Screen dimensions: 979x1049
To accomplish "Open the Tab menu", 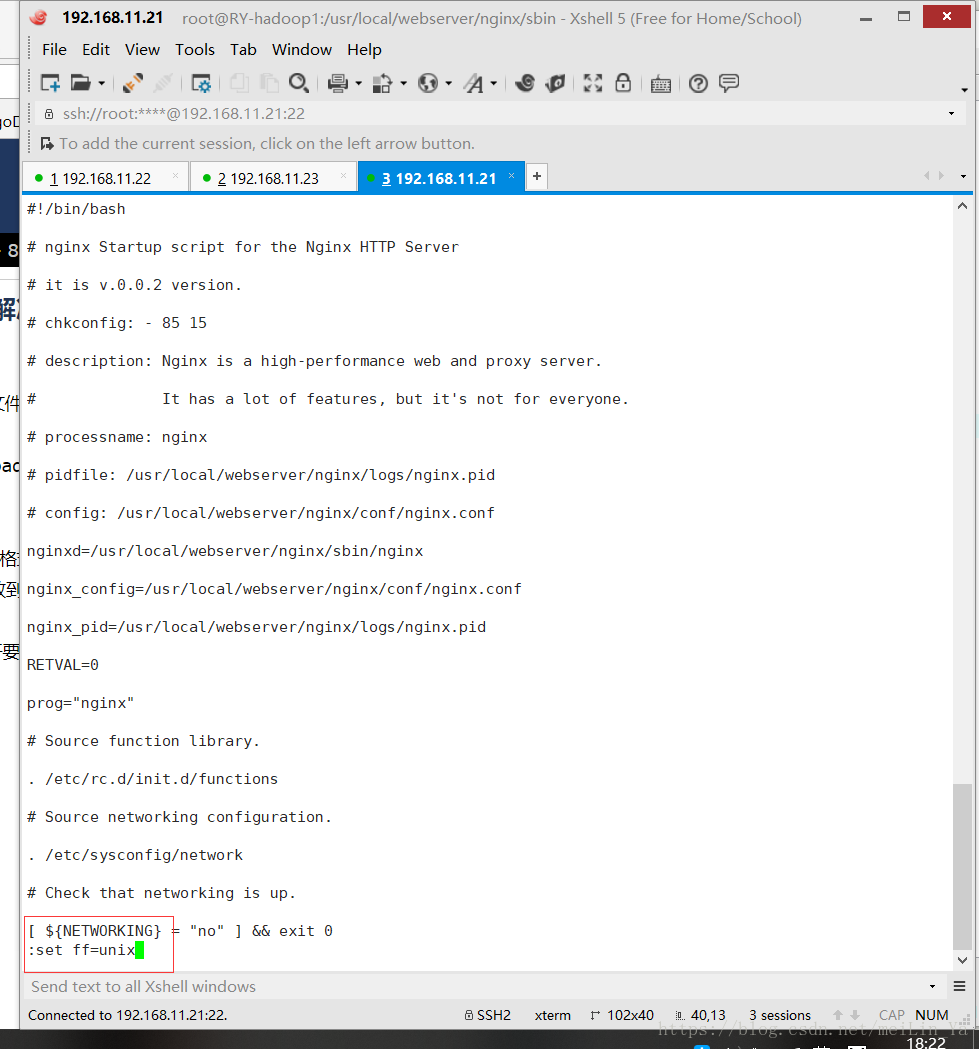I will (243, 50).
